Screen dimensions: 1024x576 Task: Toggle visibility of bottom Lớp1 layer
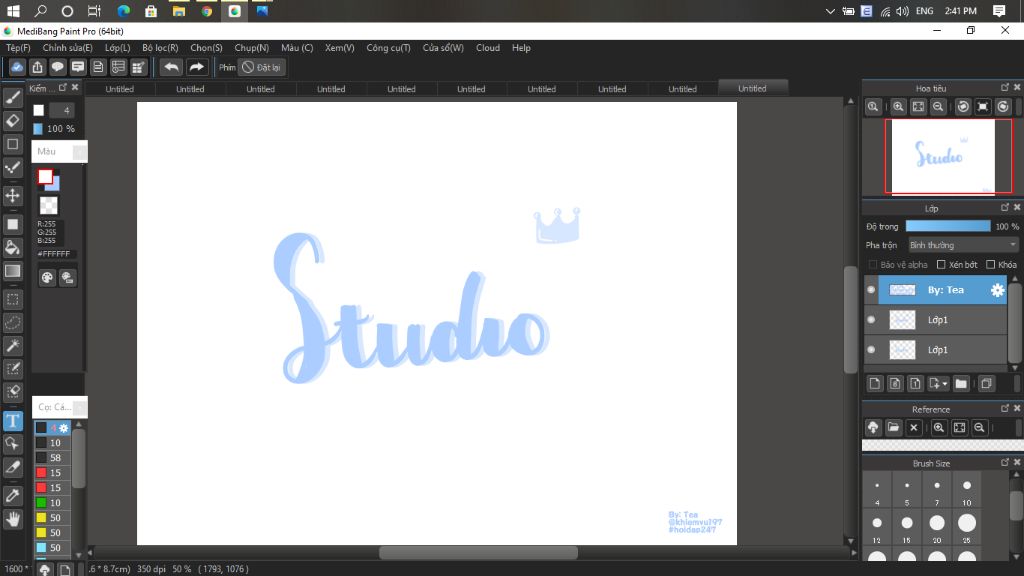[x=871, y=349]
